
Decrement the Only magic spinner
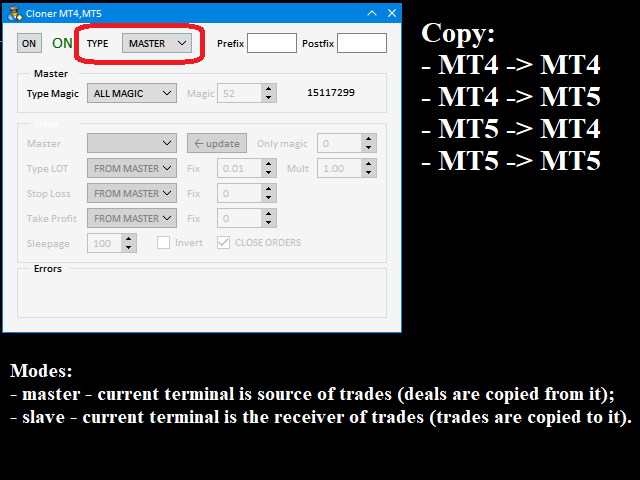point(369,148)
